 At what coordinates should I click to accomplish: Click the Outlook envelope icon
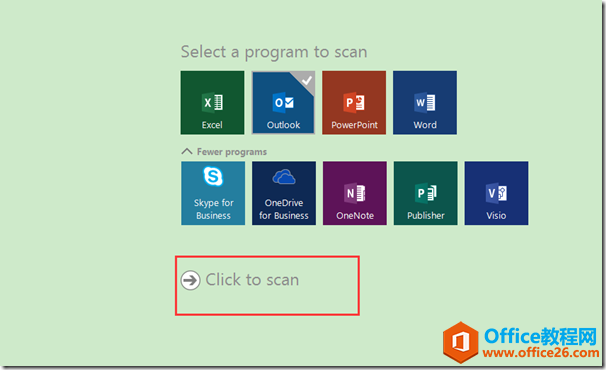click(283, 102)
